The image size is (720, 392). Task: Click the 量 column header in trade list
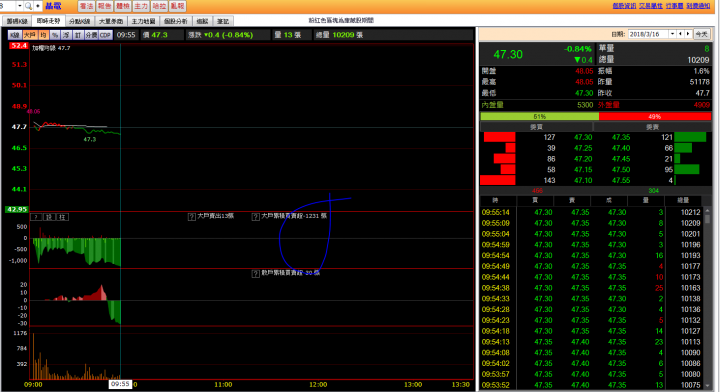(x=646, y=200)
